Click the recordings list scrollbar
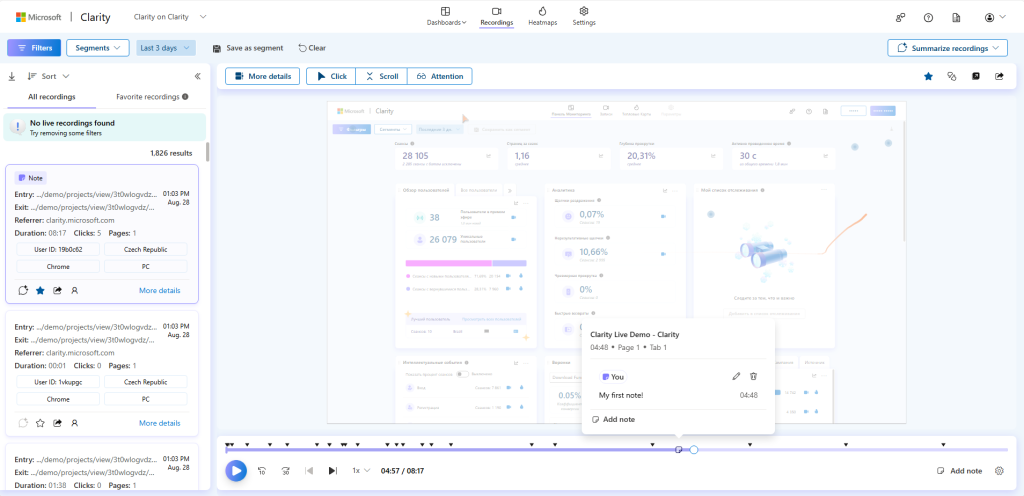The width and height of the screenshot is (1024, 496). pos(208,152)
